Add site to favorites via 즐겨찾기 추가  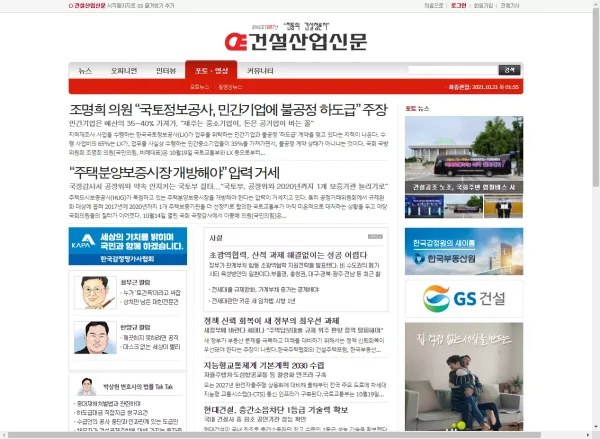pos(159,6)
